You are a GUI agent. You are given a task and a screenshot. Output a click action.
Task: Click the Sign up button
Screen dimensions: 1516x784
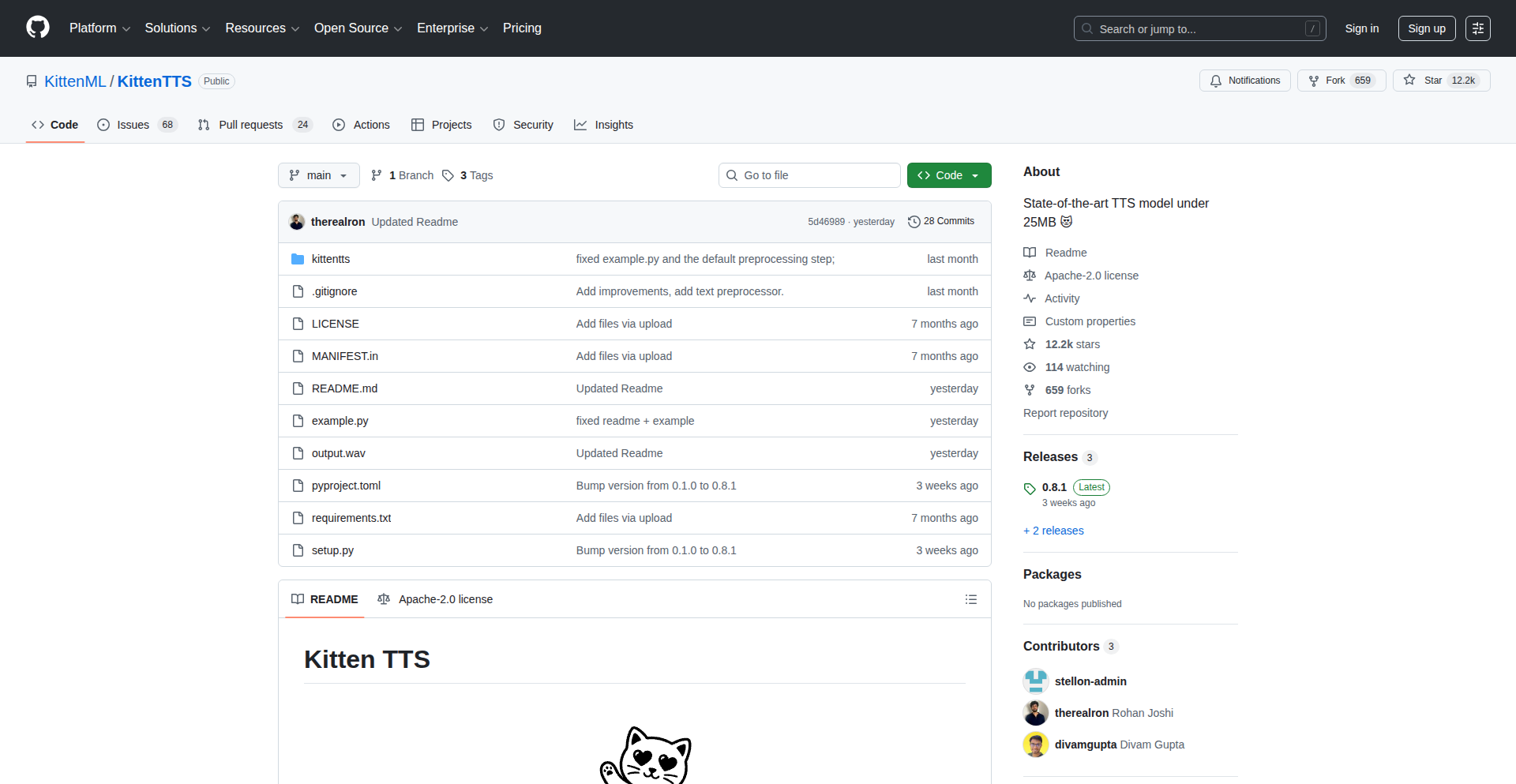[x=1427, y=28]
